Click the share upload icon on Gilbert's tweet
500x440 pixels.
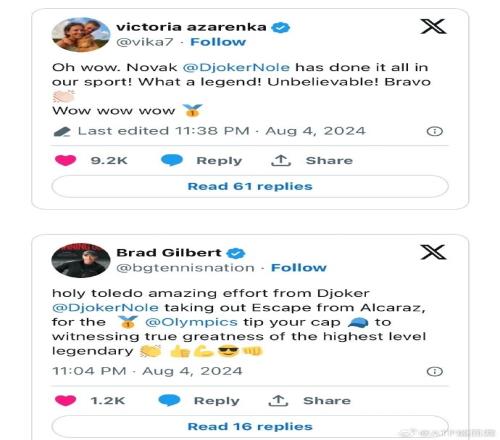[x=278, y=400]
